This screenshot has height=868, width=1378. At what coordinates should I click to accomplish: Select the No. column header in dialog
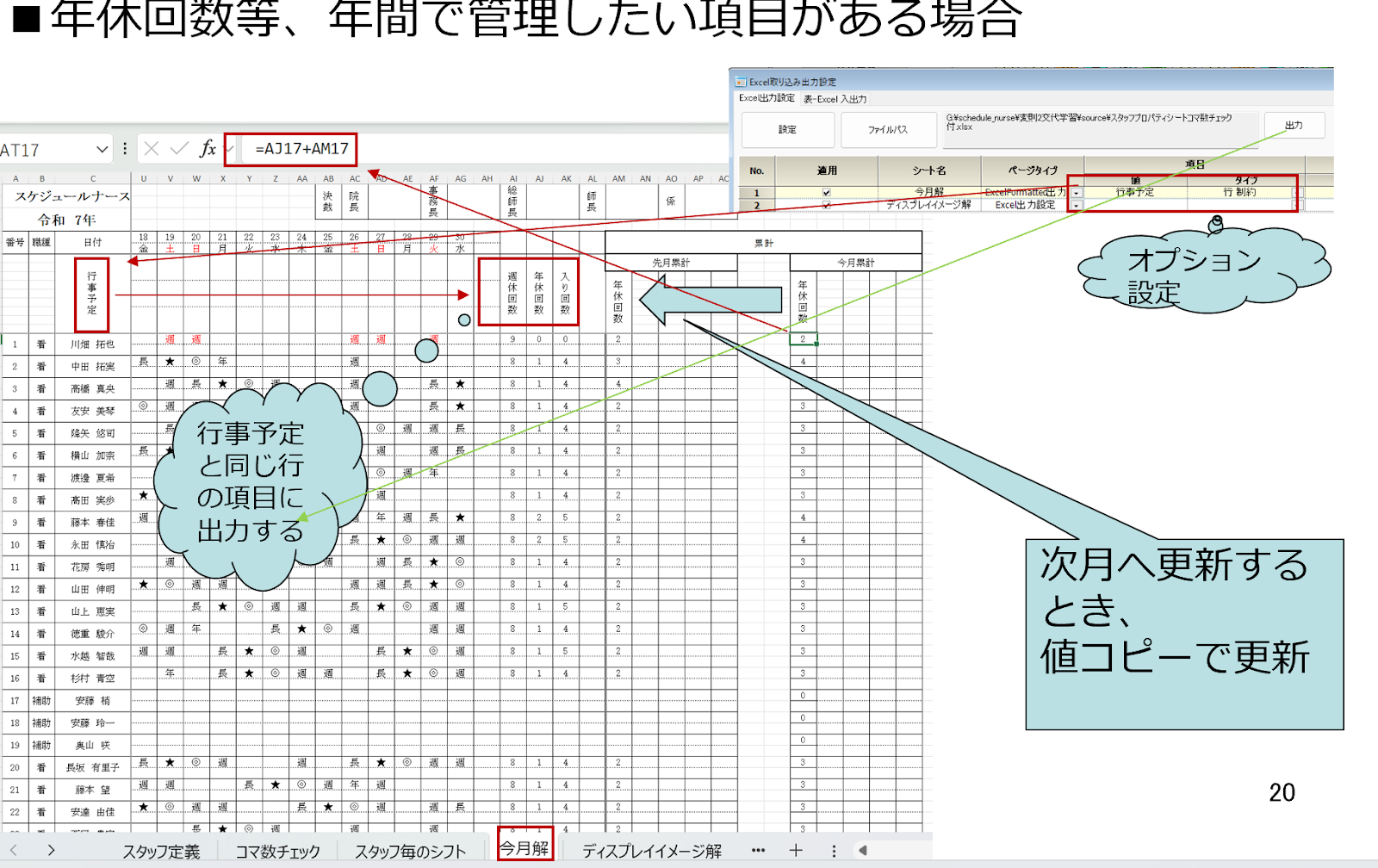point(757,170)
